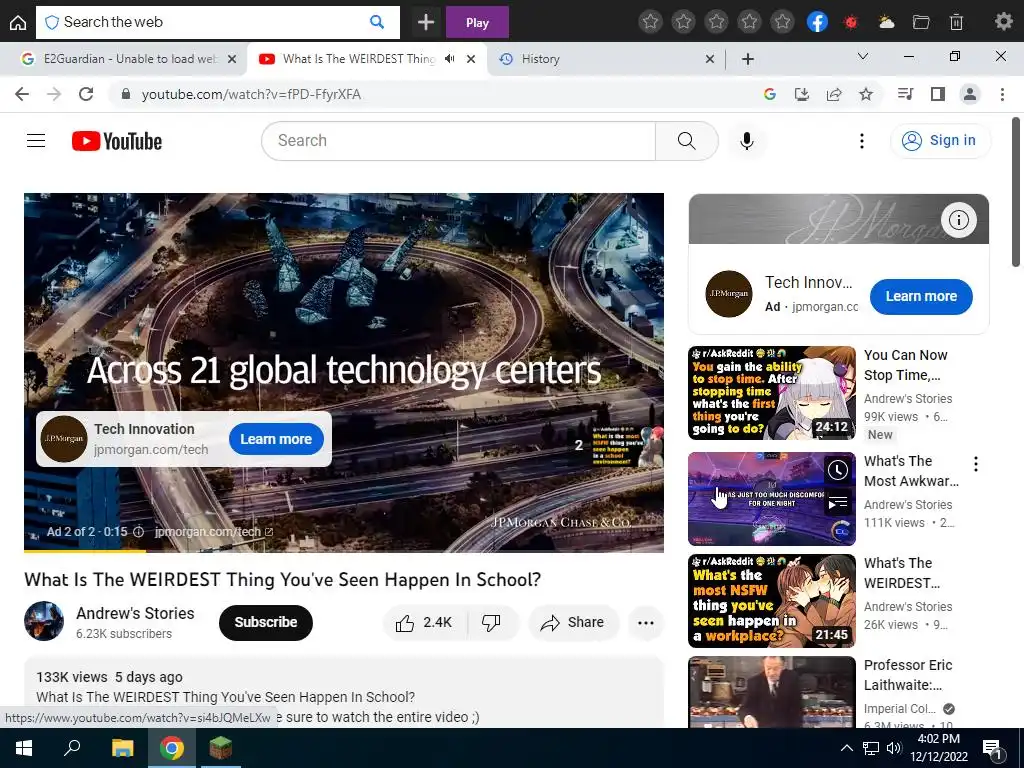Open Andrew's Stories channel name link
Screen dimensions: 1024x768
(x=135, y=613)
